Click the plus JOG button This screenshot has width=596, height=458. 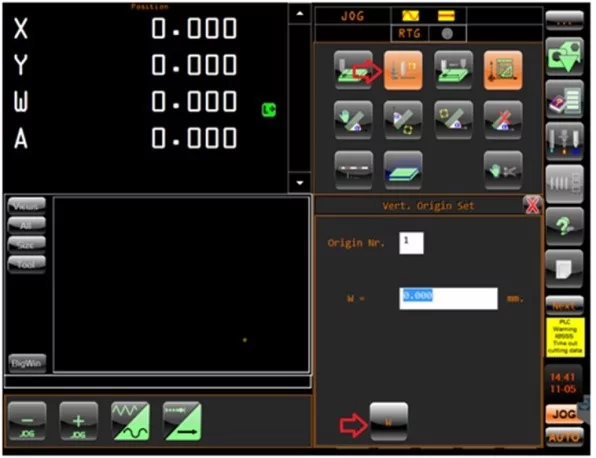[78, 421]
